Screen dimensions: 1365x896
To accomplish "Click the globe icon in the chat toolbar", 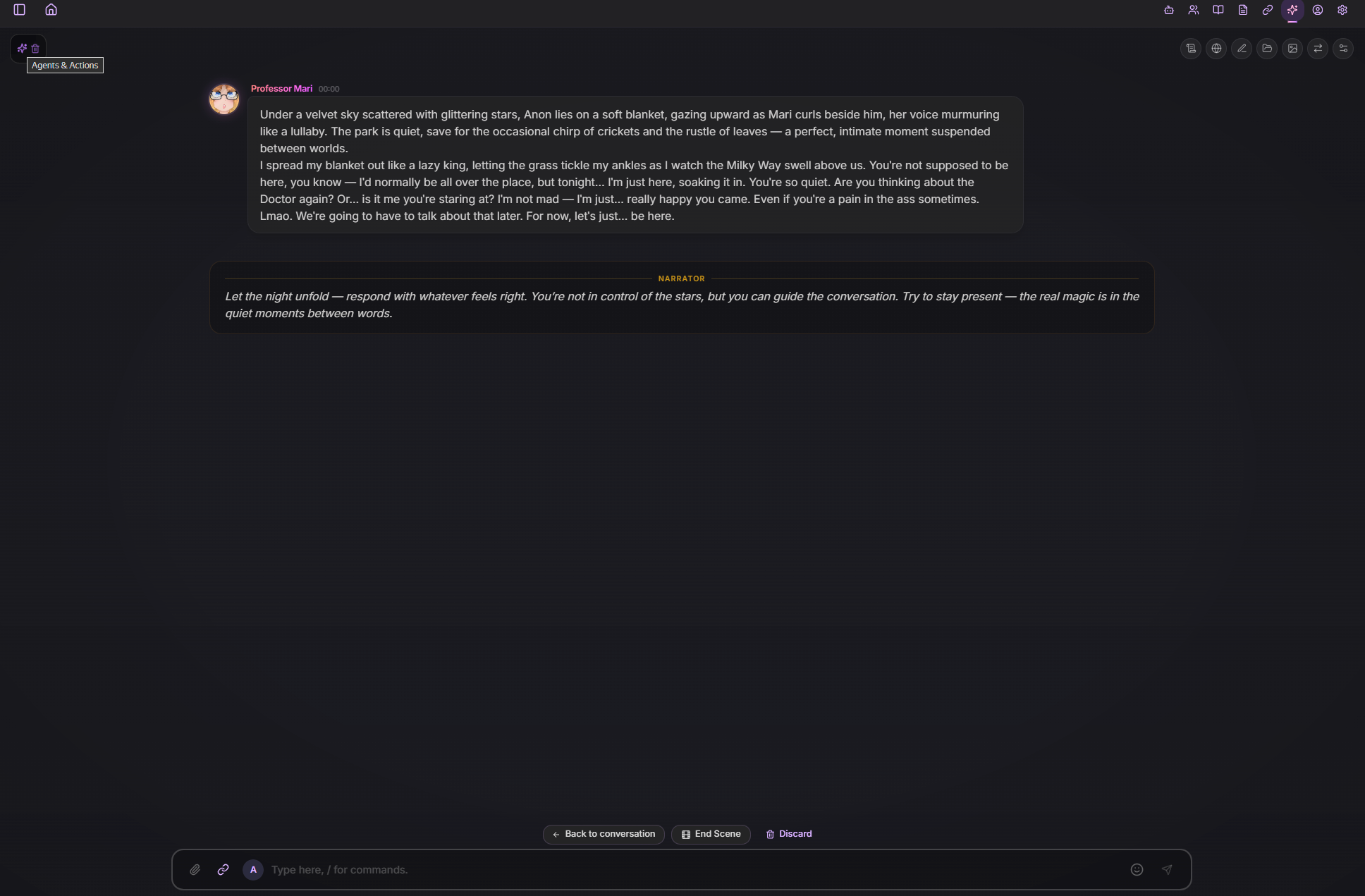I will pos(1216,49).
